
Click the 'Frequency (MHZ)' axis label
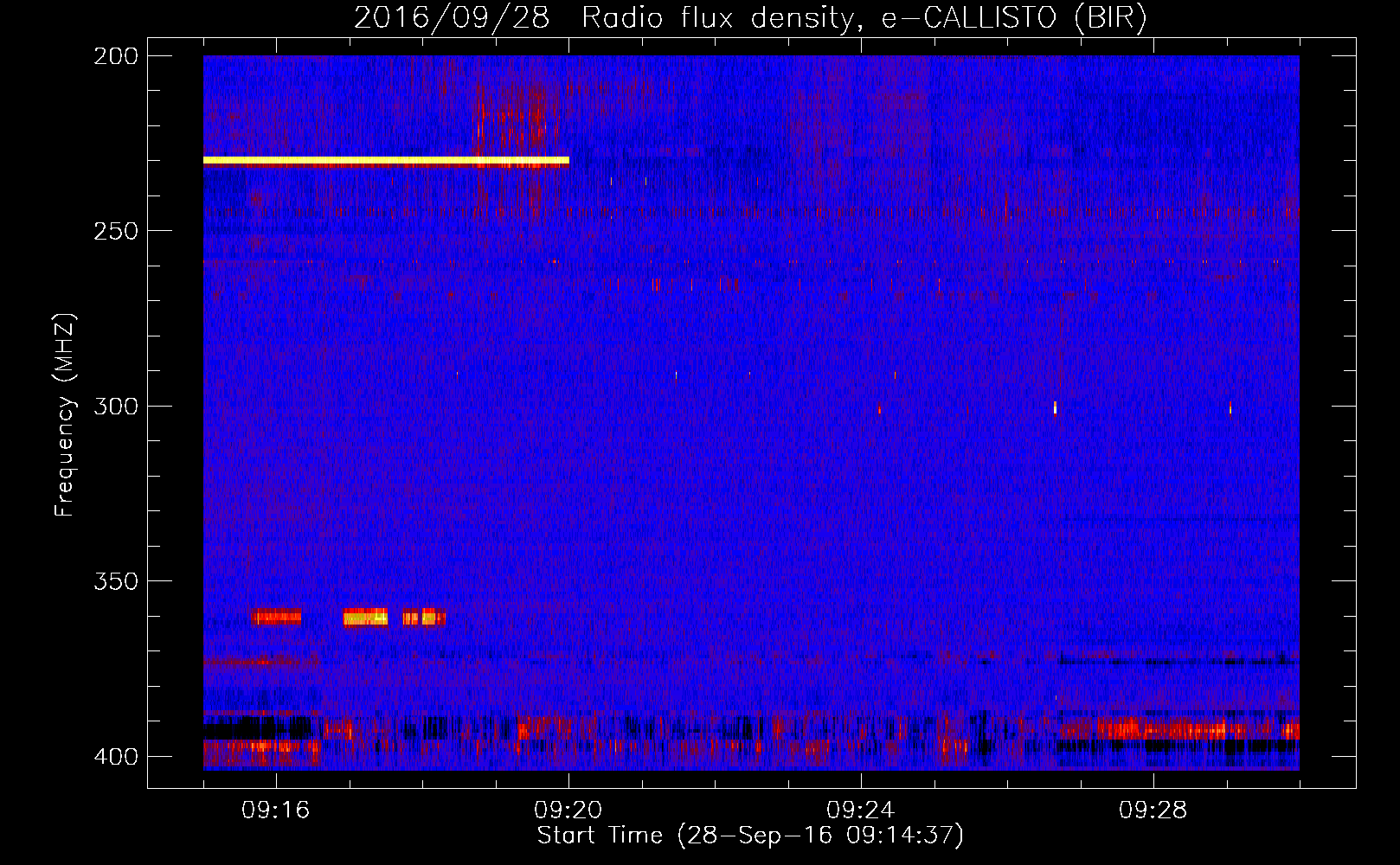click(65, 414)
